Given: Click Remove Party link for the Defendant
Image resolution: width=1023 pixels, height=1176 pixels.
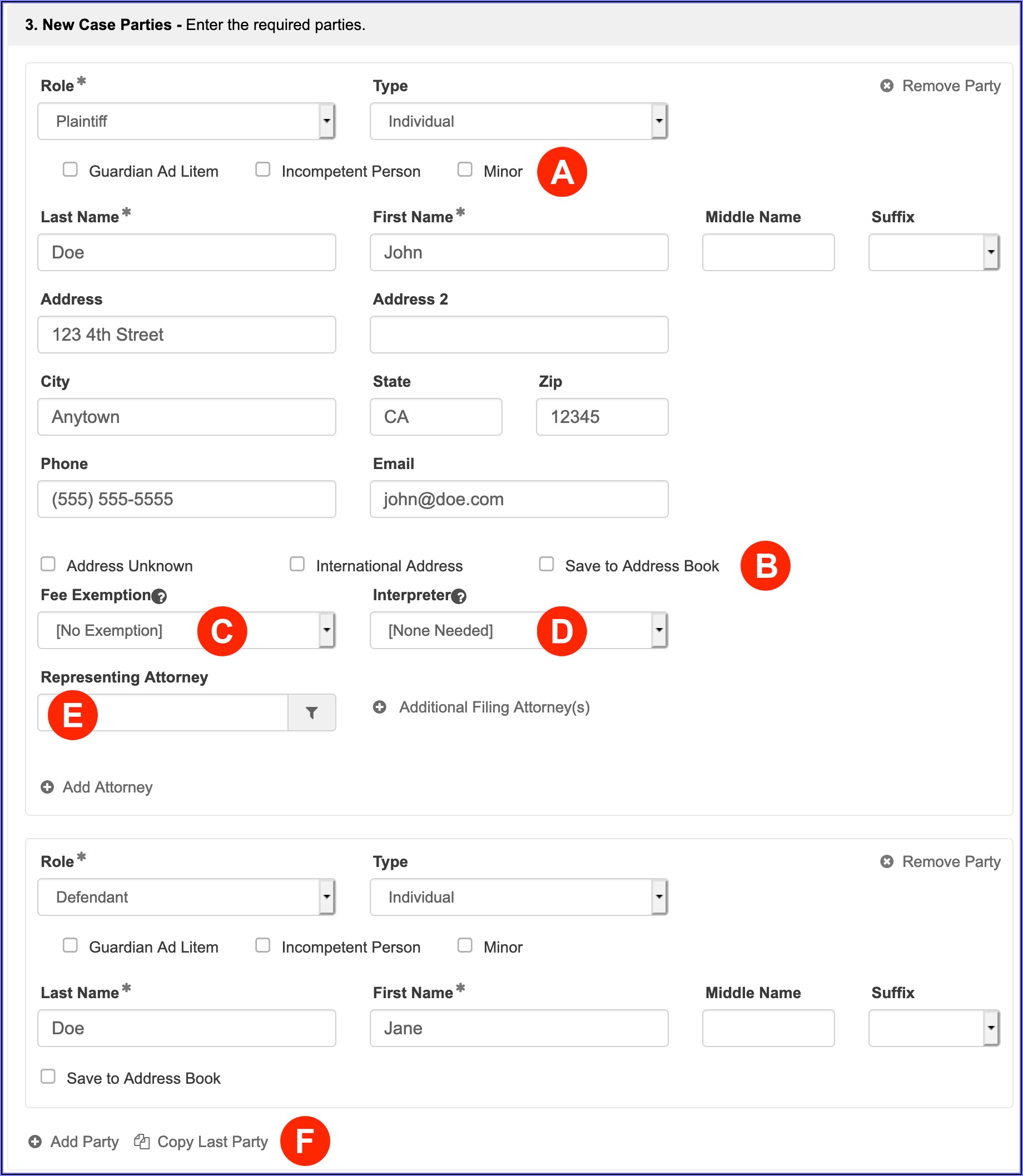Looking at the screenshot, I should [951, 861].
